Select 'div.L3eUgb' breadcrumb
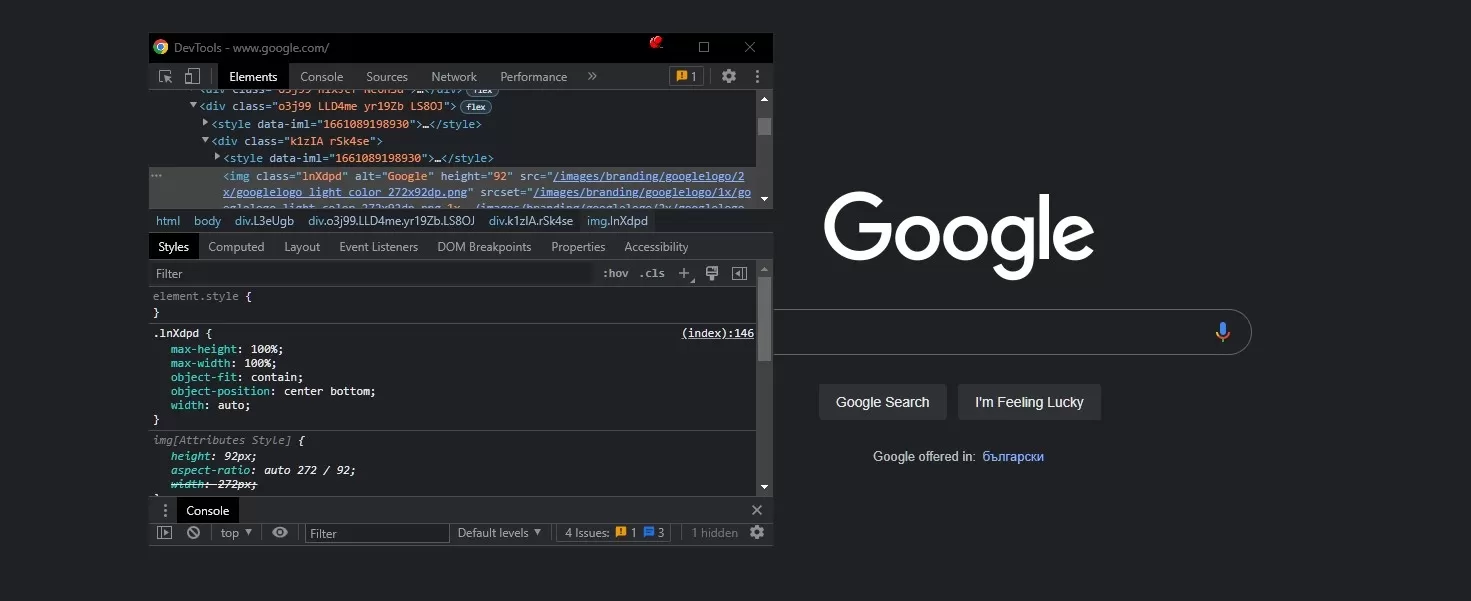The height and width of the screenshot is (601, 1471). [264, 221]
